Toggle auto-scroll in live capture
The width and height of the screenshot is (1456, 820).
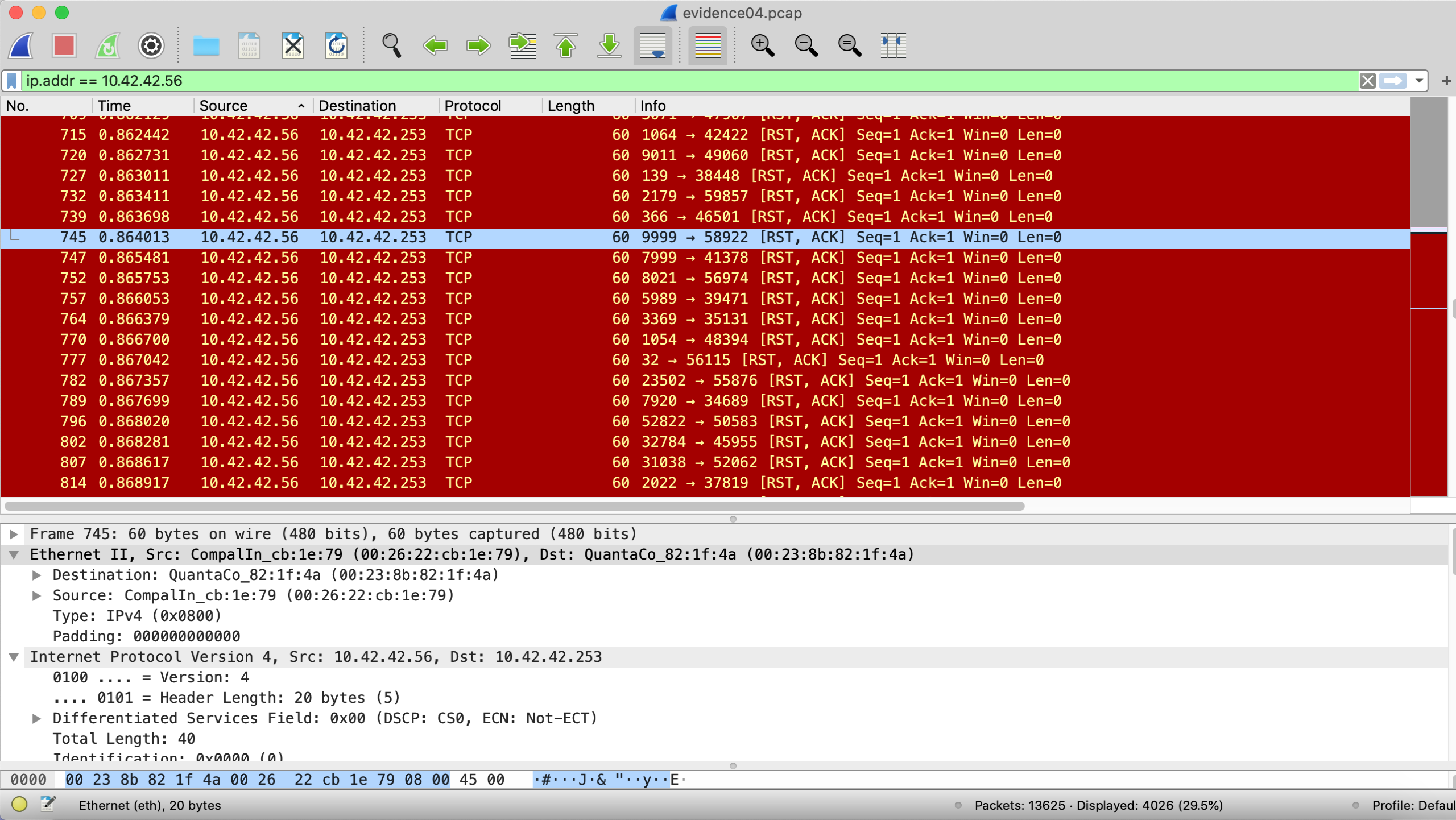652,45
